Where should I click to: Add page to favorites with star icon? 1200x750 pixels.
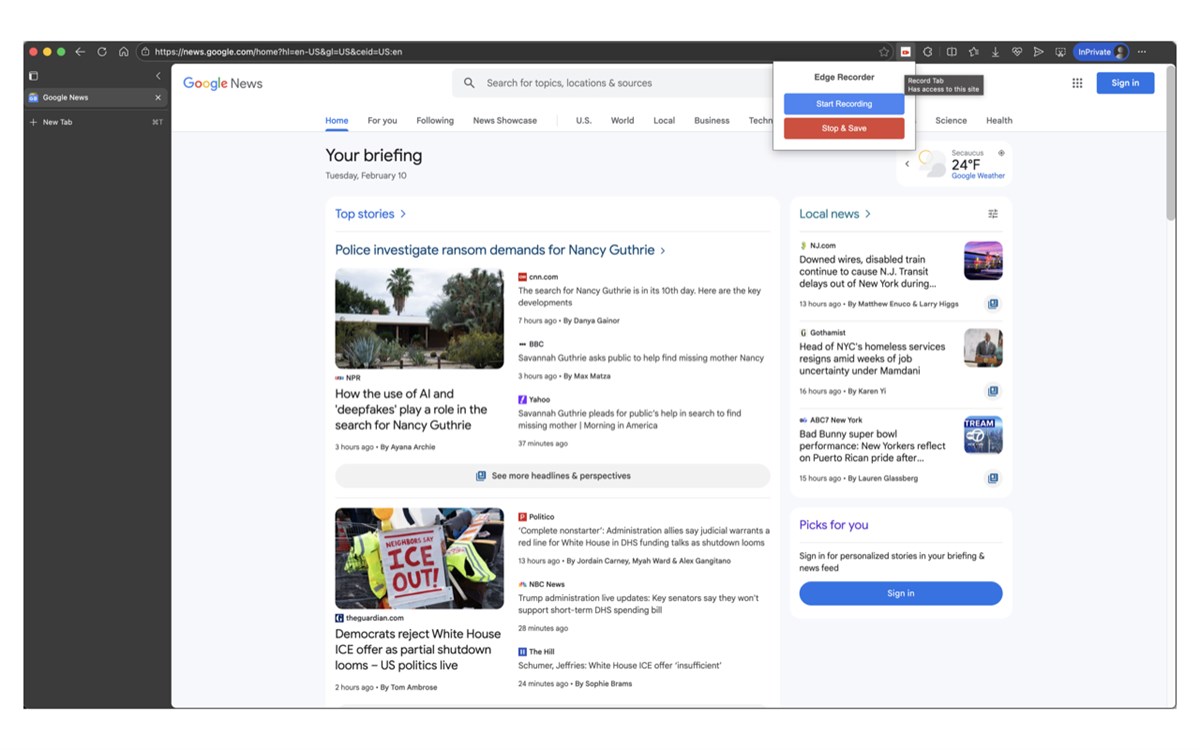(x=884, y=52)
